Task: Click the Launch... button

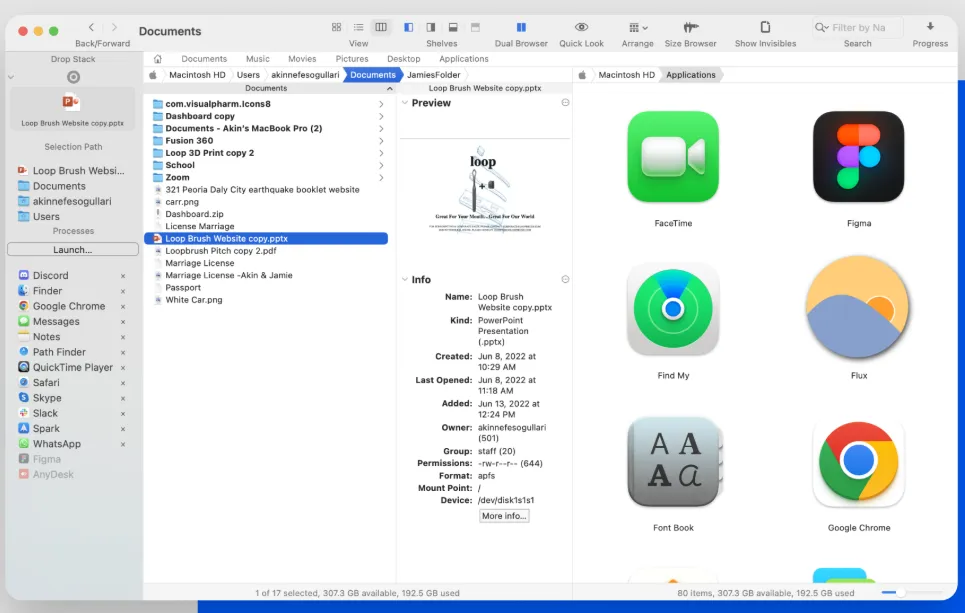Action: 73,249
